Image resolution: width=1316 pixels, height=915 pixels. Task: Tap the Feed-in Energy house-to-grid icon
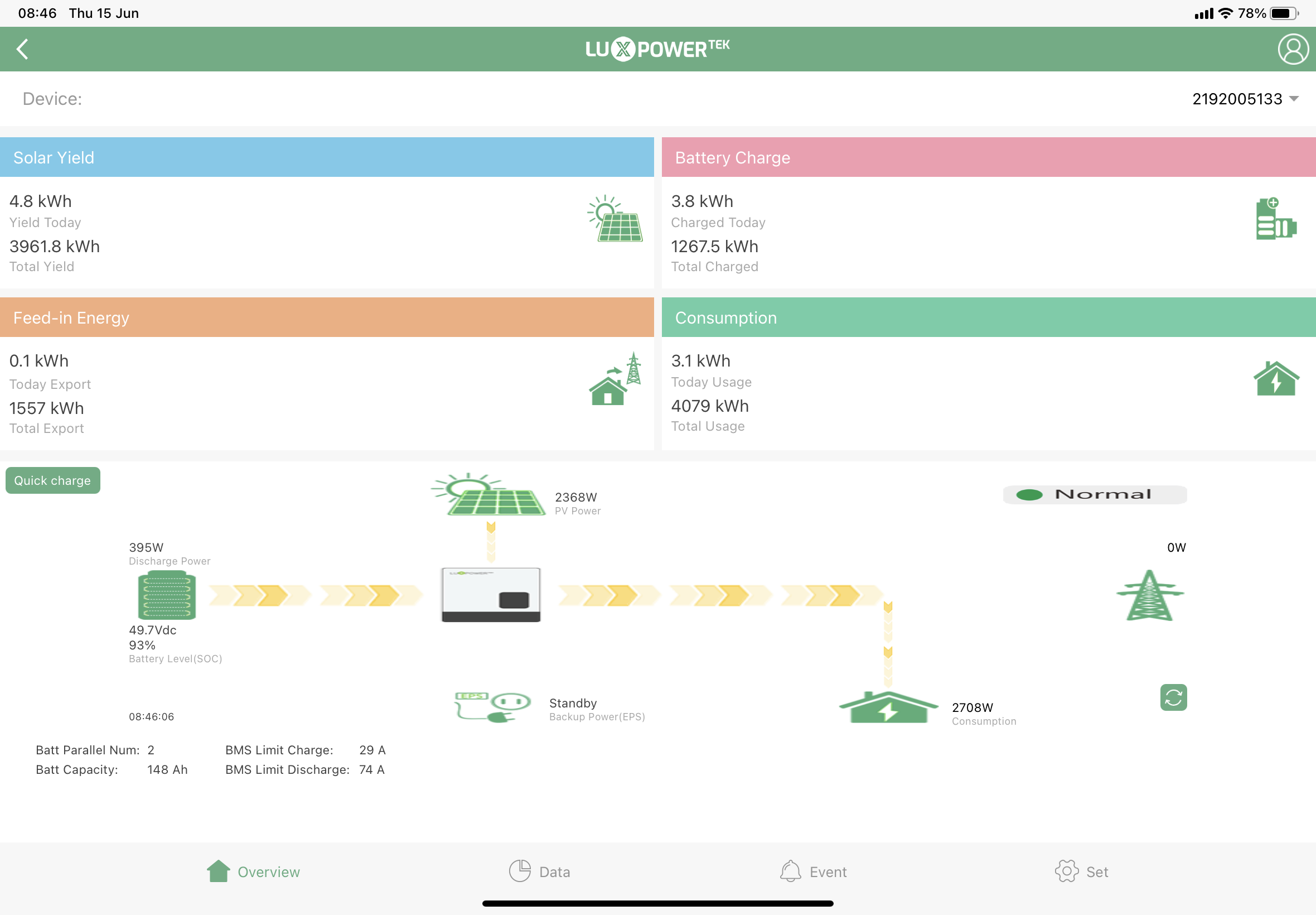pyautogui.click(x=615, y=379)
